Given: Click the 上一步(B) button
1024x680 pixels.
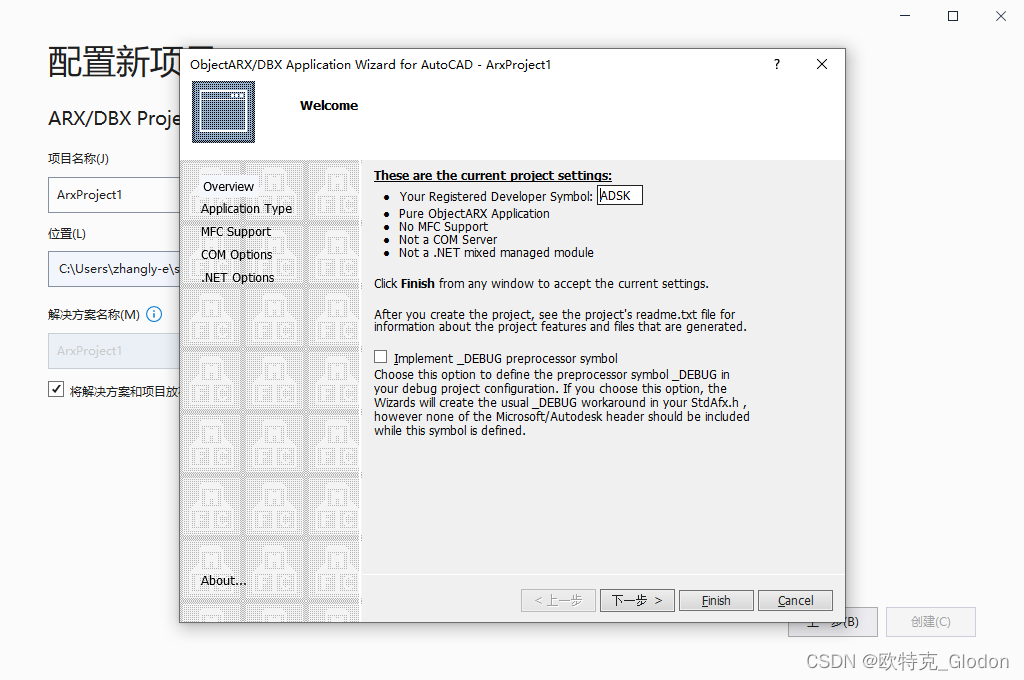Looking at the screenshot, I should click(831, 621).
